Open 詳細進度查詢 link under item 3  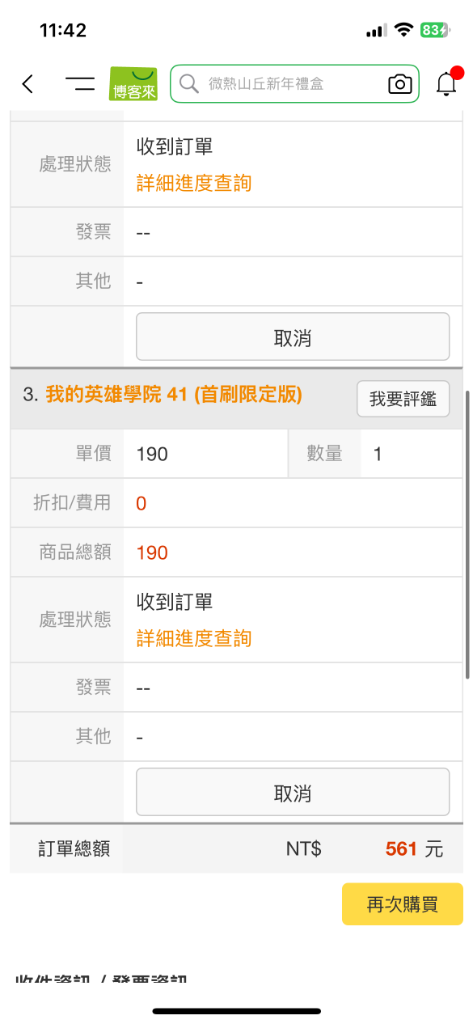click(x=194, y=638)
